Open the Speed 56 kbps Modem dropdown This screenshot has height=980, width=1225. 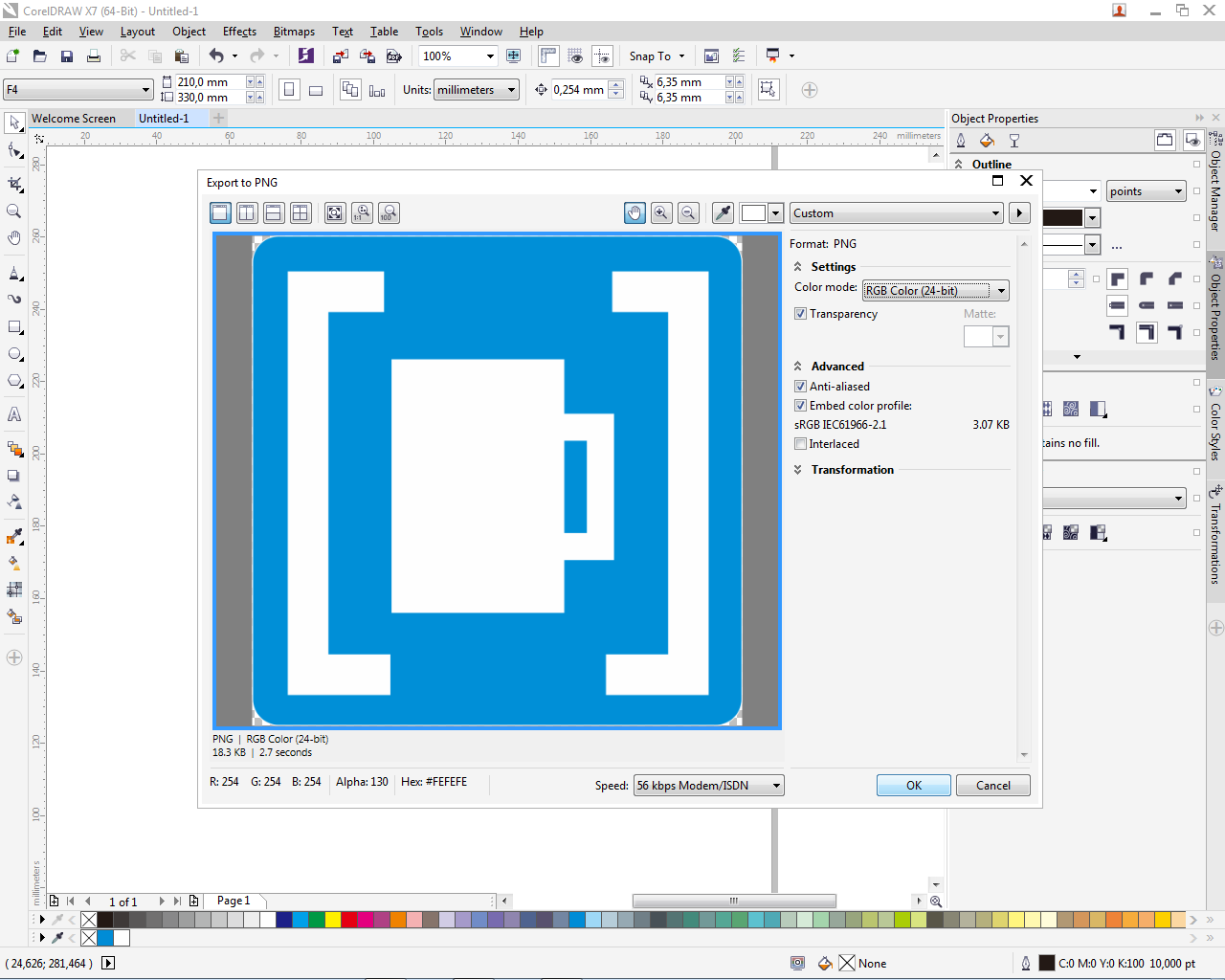click(x=708, y=786)
